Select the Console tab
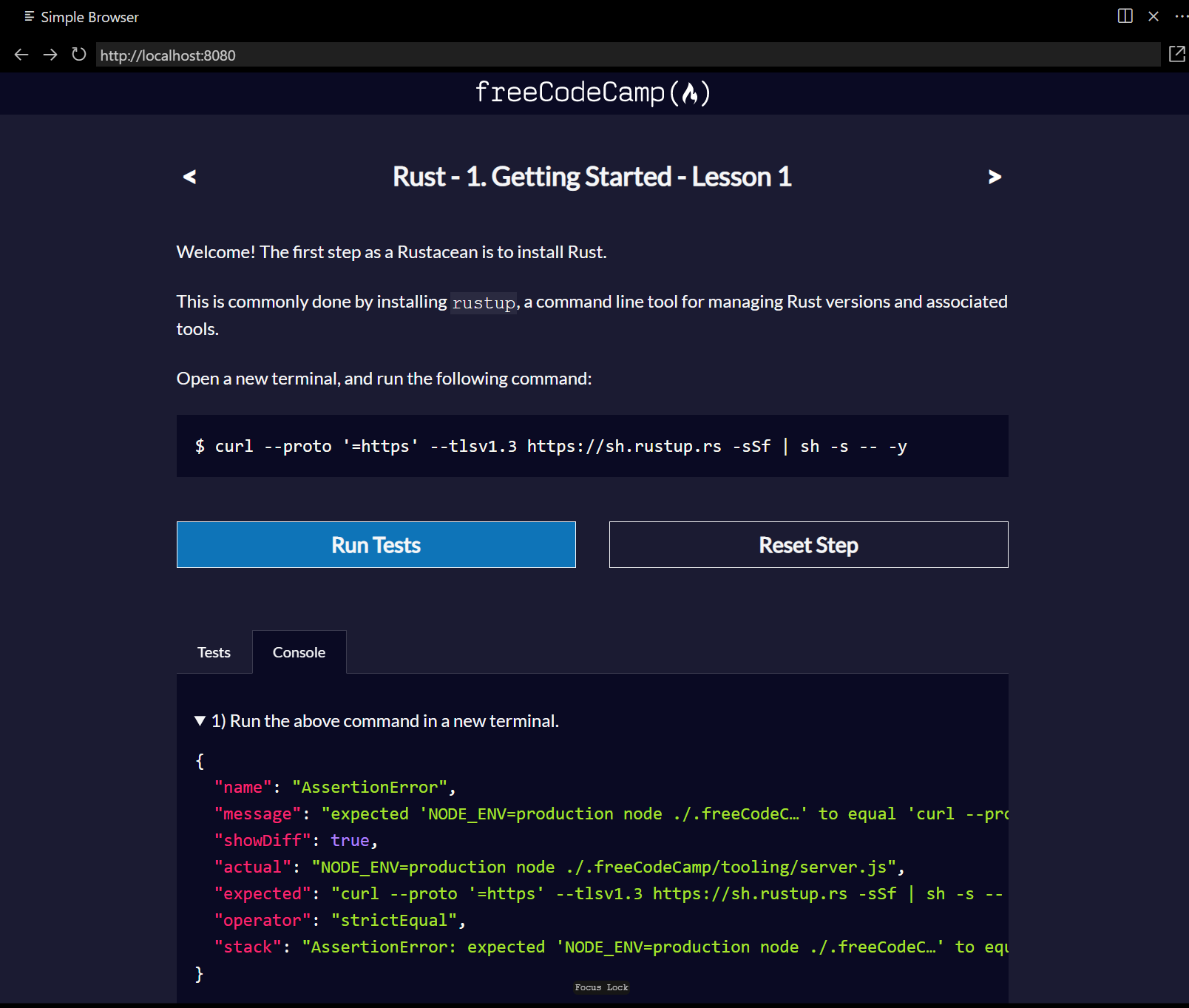1189x1008 pixels. (299, 652)
